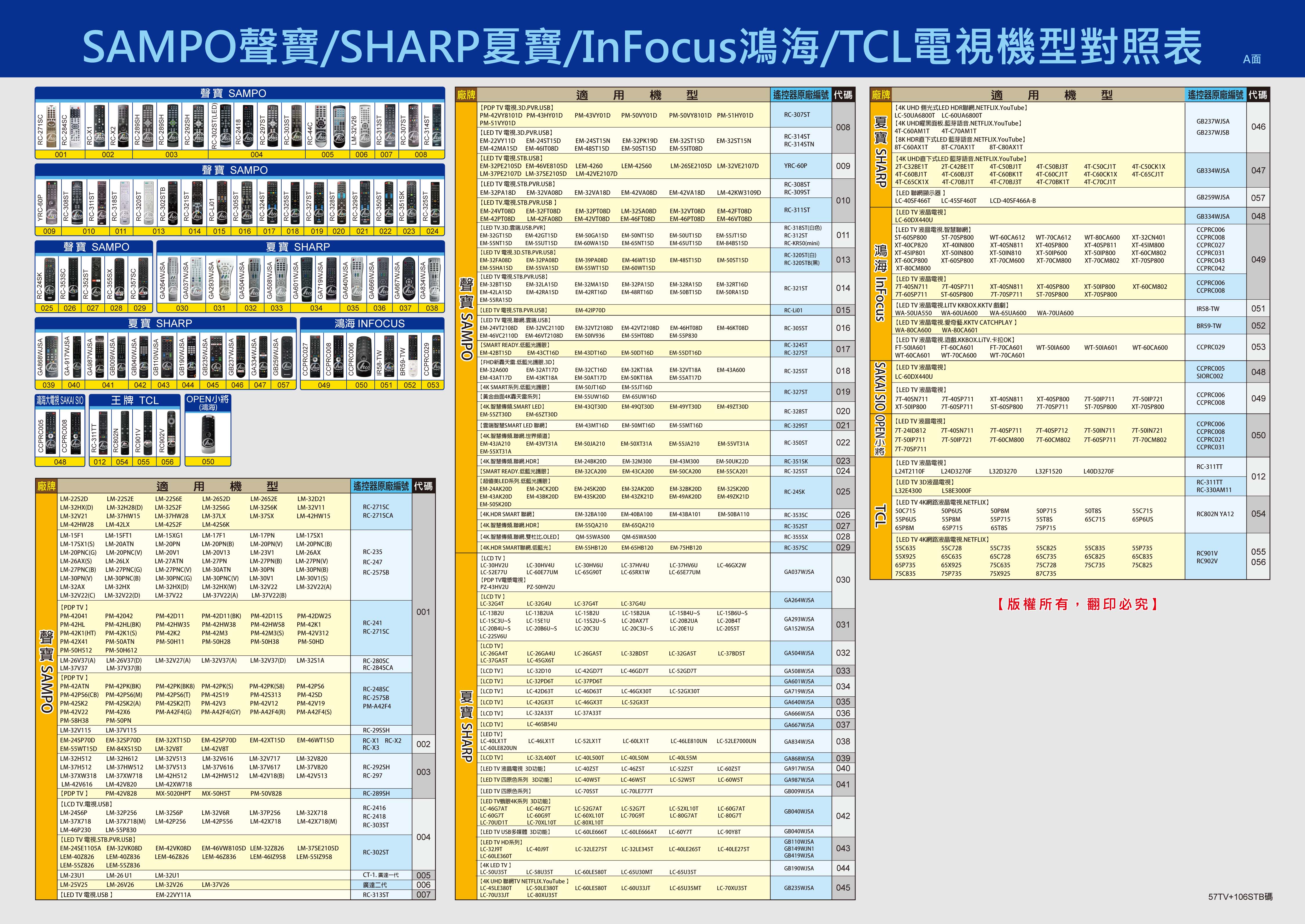The image size is (1305, 924).
Task: Click the A面 label in header
Action: [1252, 59]
